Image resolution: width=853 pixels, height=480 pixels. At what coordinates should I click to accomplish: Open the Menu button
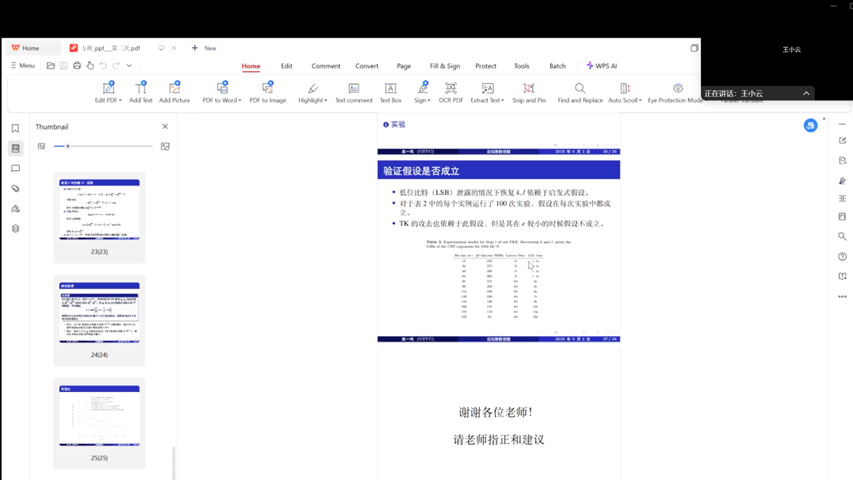pyautogui.click(x=23, y=66)
